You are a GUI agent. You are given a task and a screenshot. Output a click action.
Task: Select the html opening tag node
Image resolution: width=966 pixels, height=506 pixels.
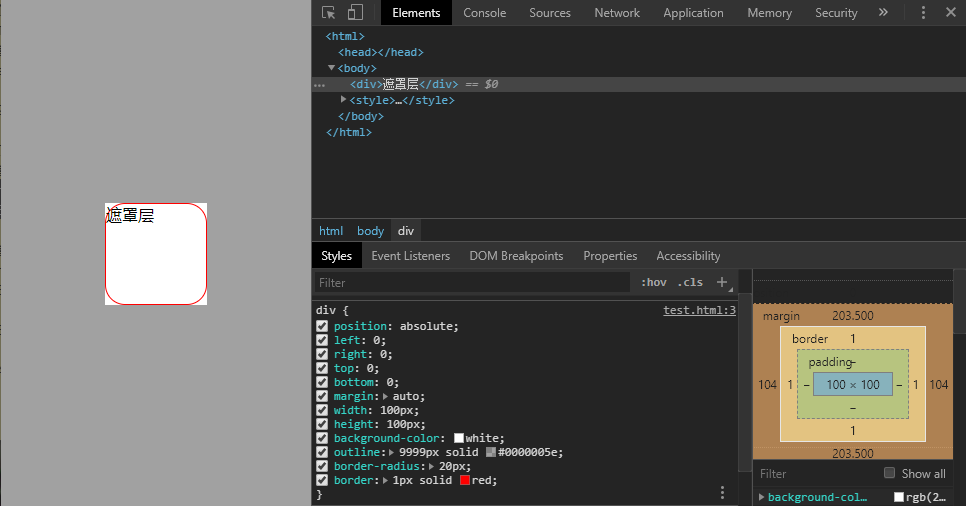tap(345, 36)
